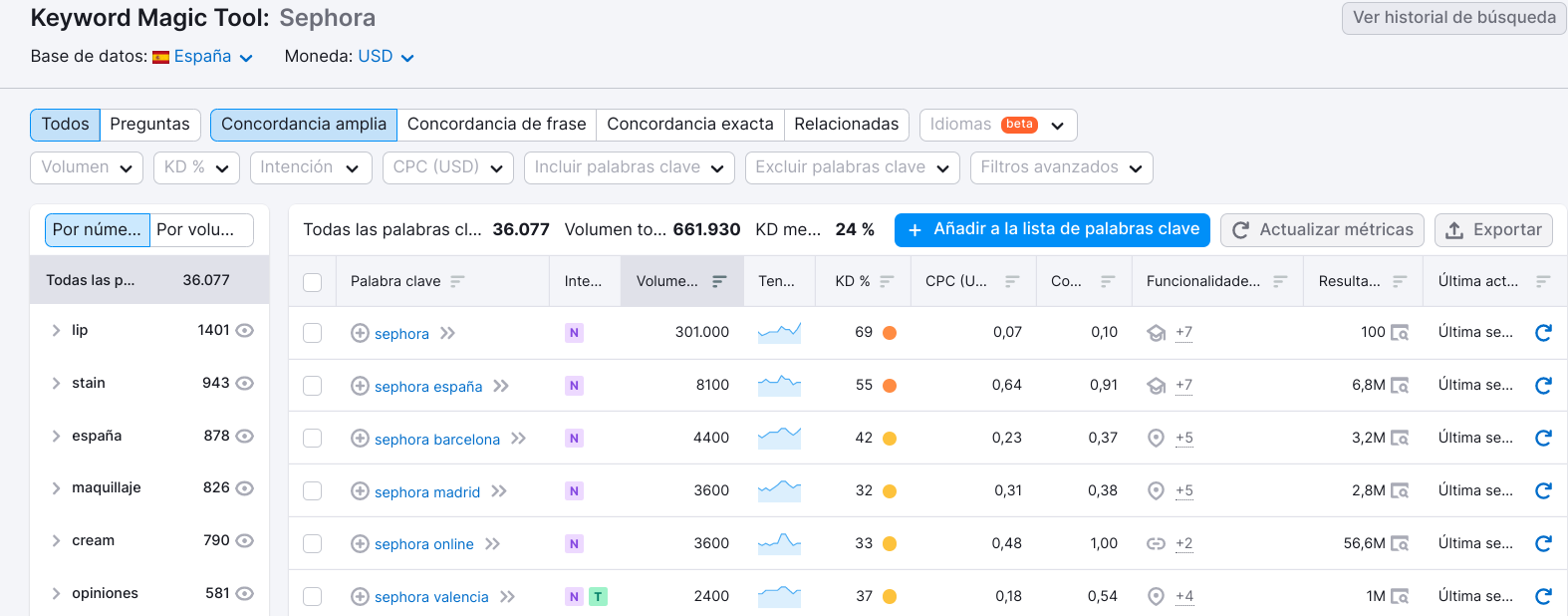Open the KD % filter dropdown
This screenshot has width=1568, height=616.
click(x=196, y=167)
